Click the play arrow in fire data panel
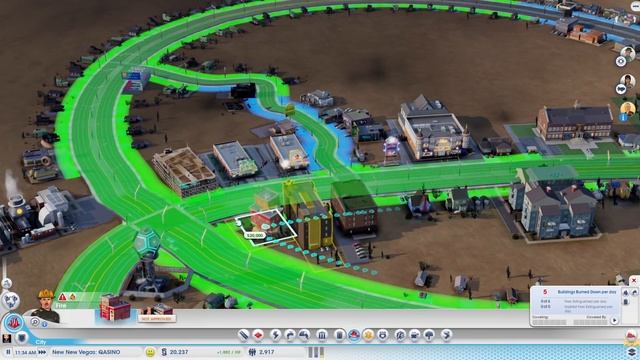The height and width of the screenshot is (360, 640). [614, 320]
